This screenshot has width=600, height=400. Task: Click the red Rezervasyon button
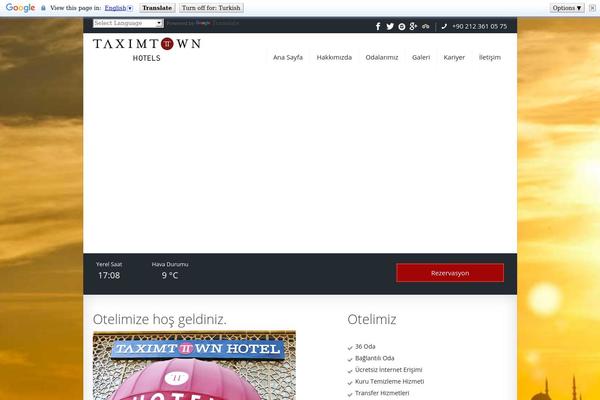[x=450, y=273]
